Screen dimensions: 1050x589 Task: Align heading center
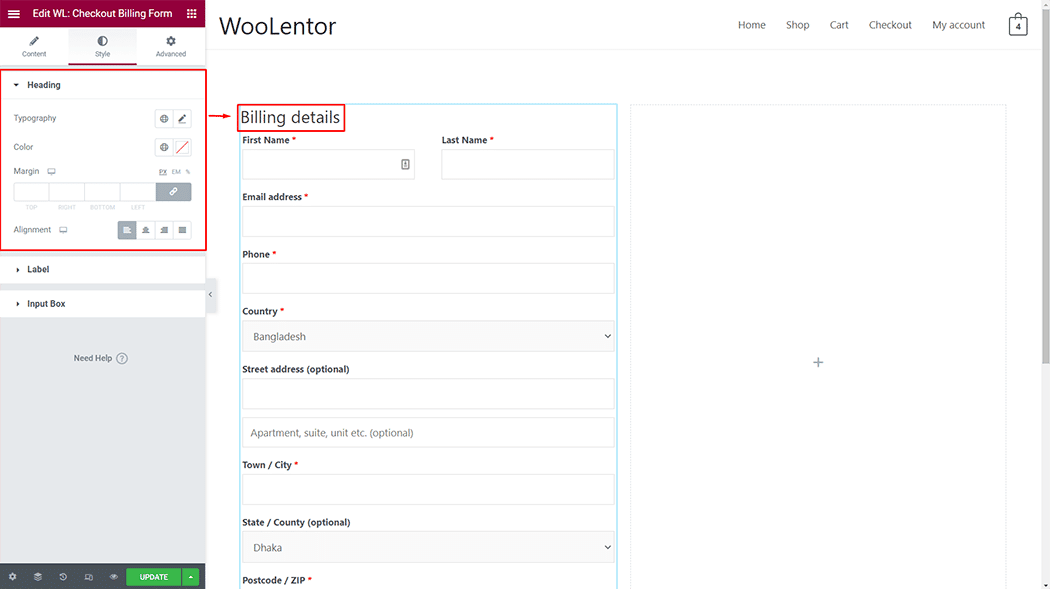click(145, 230)
